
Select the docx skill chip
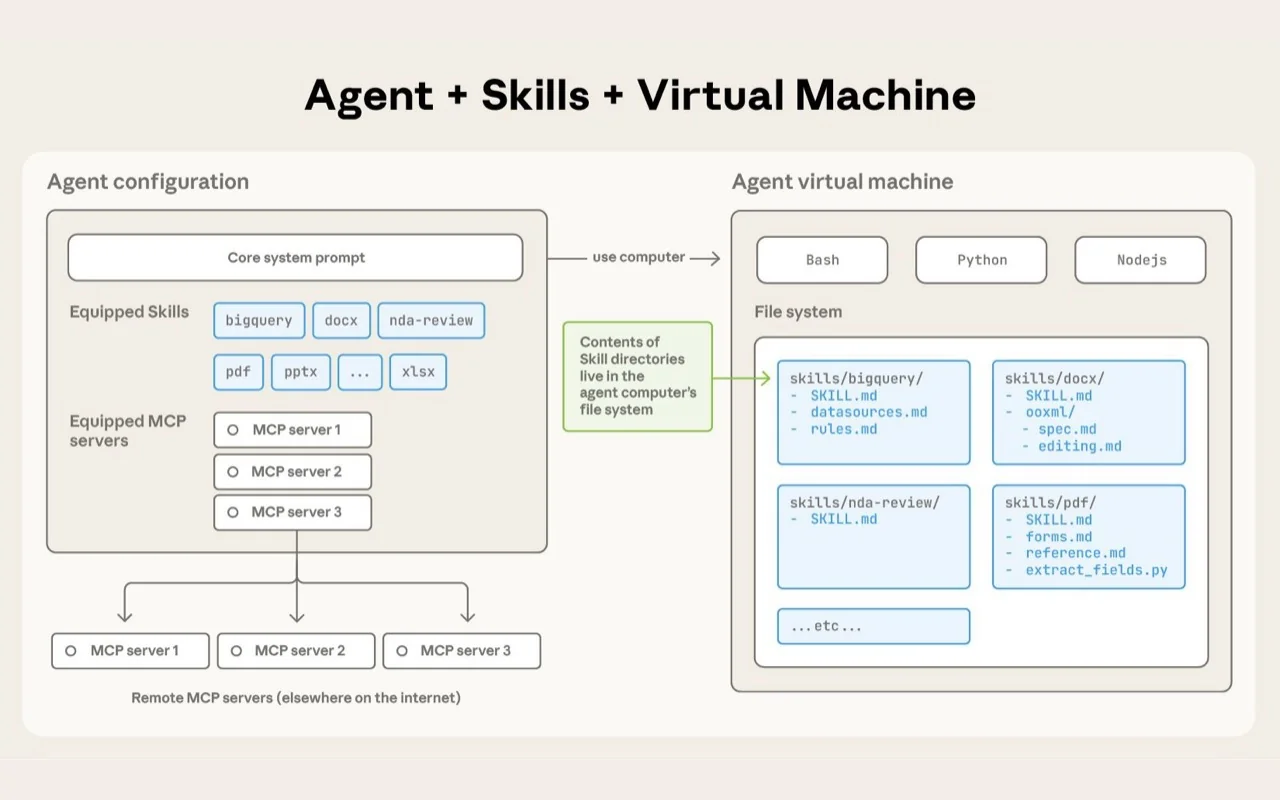[x=341, y=321]
